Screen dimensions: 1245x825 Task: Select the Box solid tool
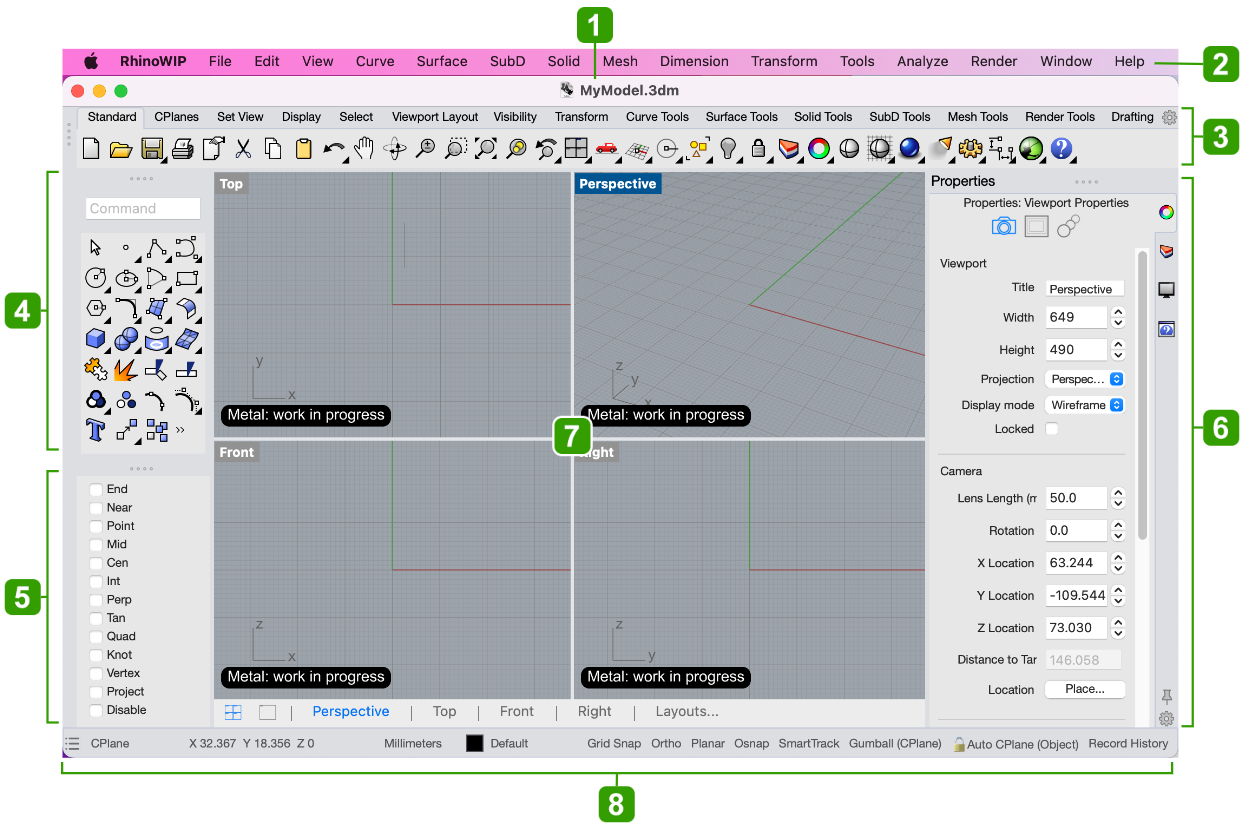tap(96, 339)
